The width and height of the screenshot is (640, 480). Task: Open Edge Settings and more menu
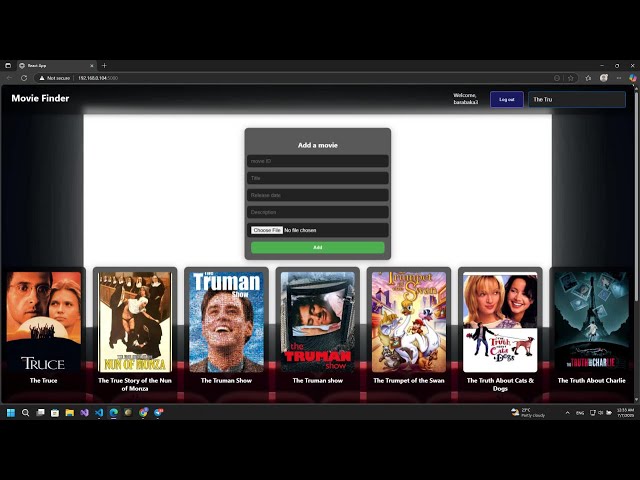point(619,78)
